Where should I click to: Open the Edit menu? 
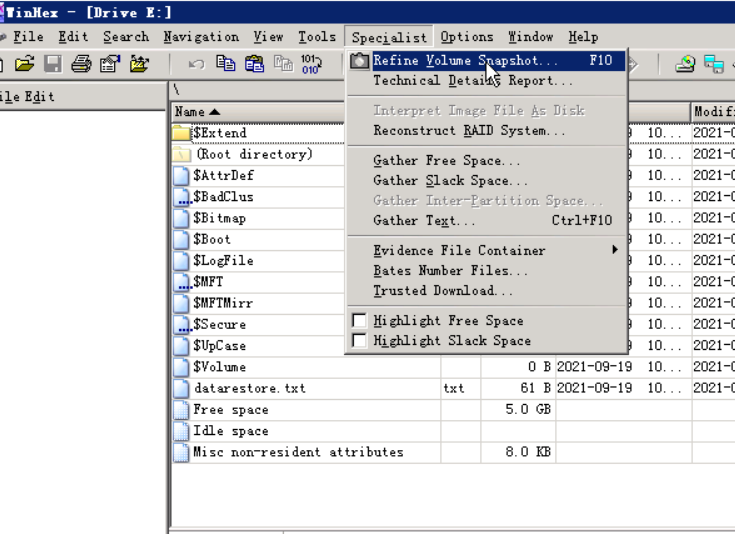coord(73,37)
